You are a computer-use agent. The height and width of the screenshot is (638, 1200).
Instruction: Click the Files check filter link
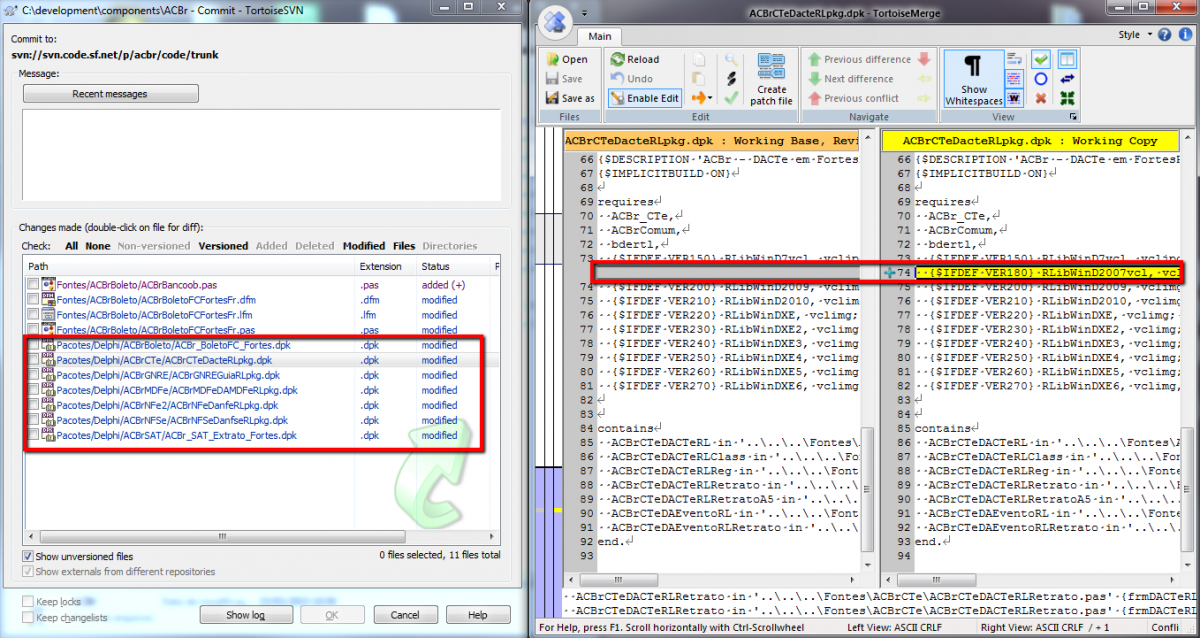pyautogui.click(x=404, y=245)
